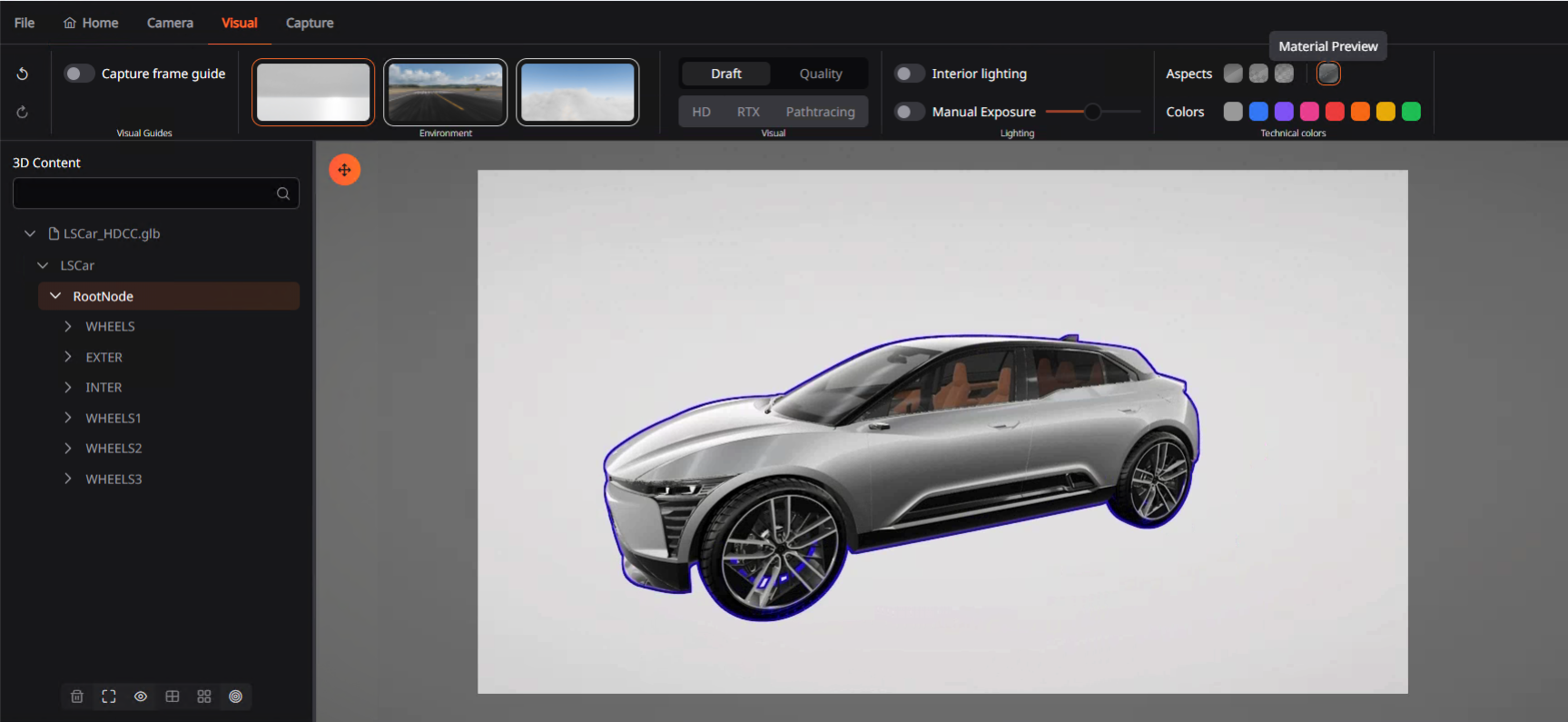
Task: Click the LSCar_HDCC.glb file icon
Action: click(54, 233)
